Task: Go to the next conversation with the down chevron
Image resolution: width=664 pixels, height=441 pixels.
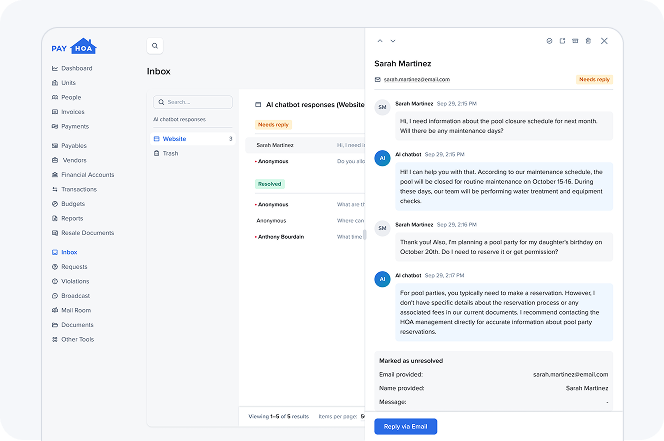Action: tap(393, 41)
